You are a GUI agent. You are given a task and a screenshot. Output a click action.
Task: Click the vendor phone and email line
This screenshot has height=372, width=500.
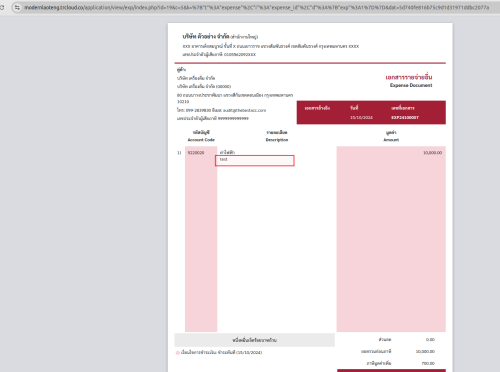(x=221, y=110)
